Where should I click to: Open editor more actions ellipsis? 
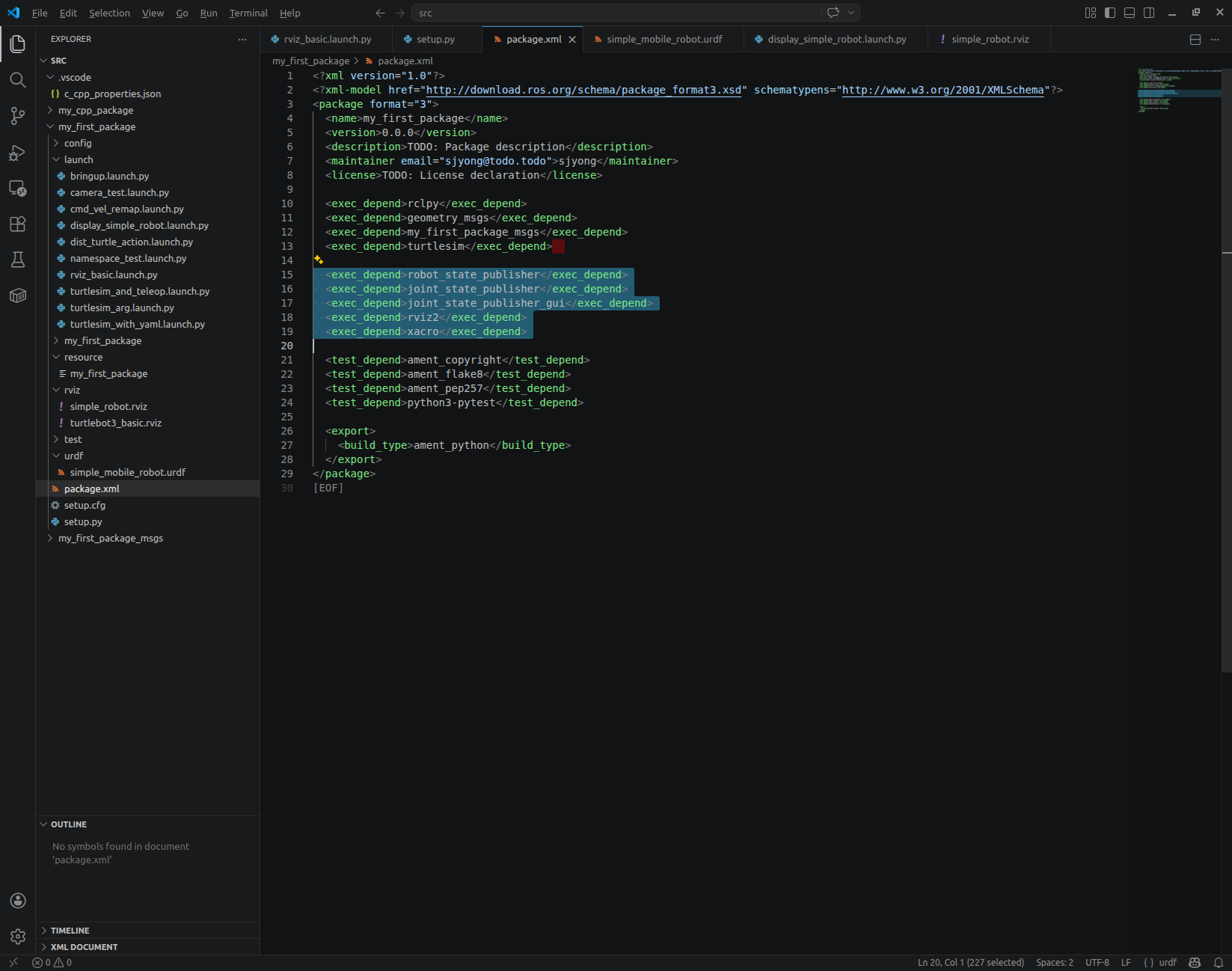[x=1215, y=40]
